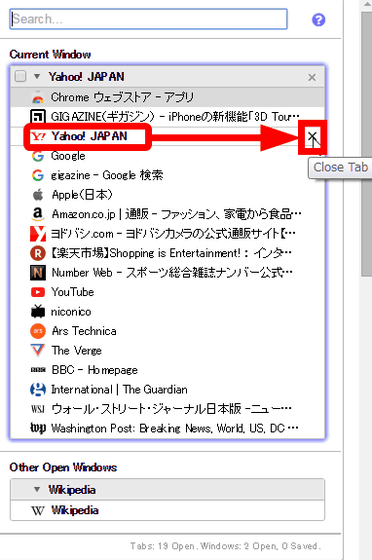Screen dimensions: 372x560
Task: Open International | The Guardian tab
Action: 119,389
